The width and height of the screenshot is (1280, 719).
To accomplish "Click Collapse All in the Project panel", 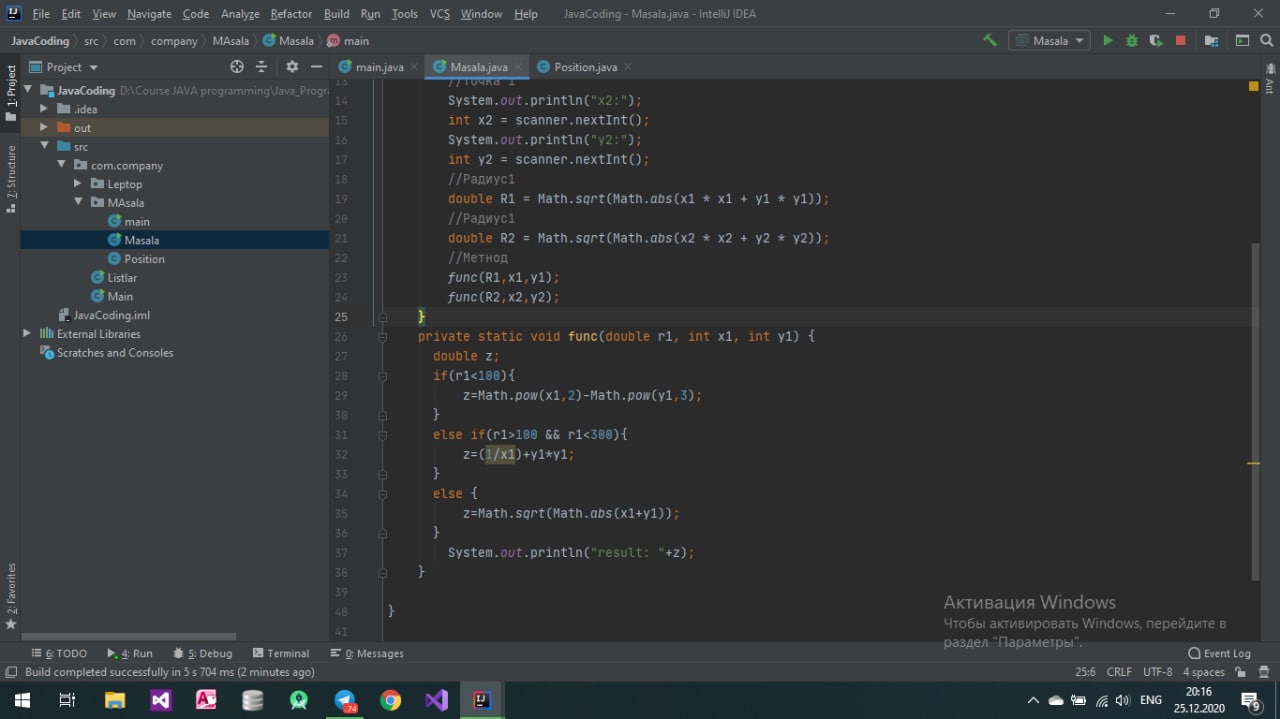I will click(262, 67).
